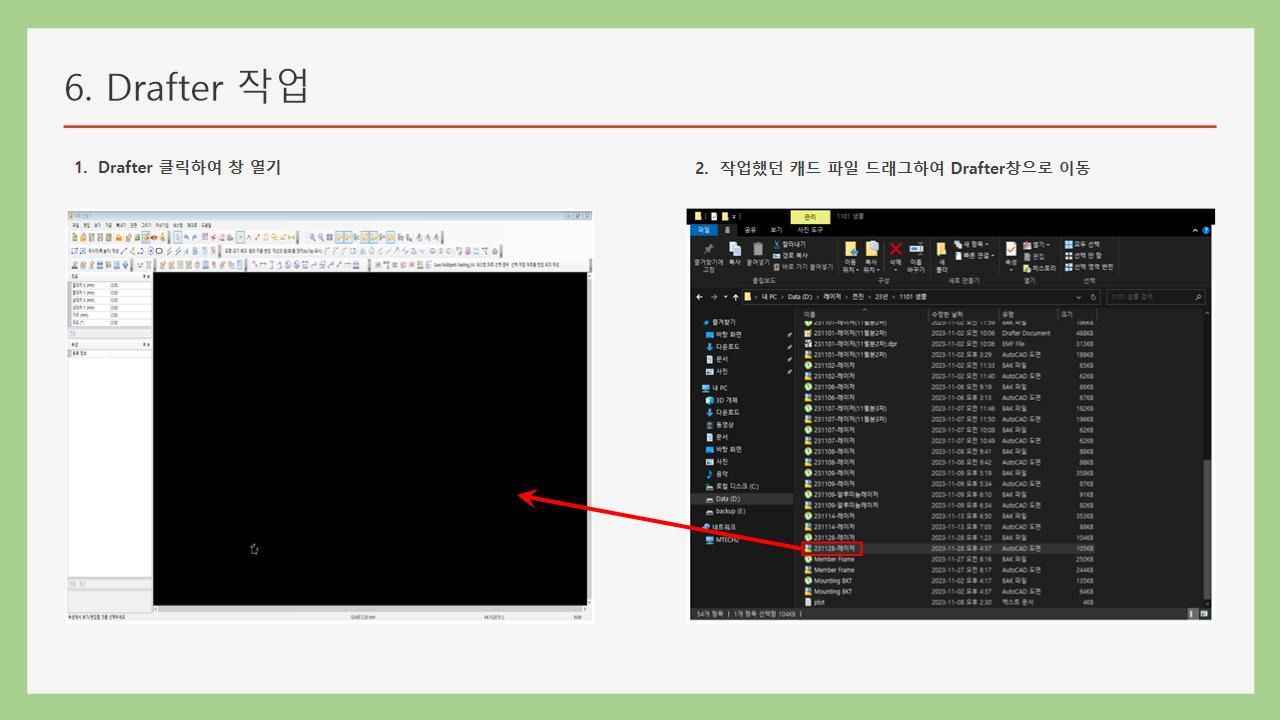
Task: Expand the New Item (새 항목) dropdown
Action: pyautogui.click(x=972, y=244)
